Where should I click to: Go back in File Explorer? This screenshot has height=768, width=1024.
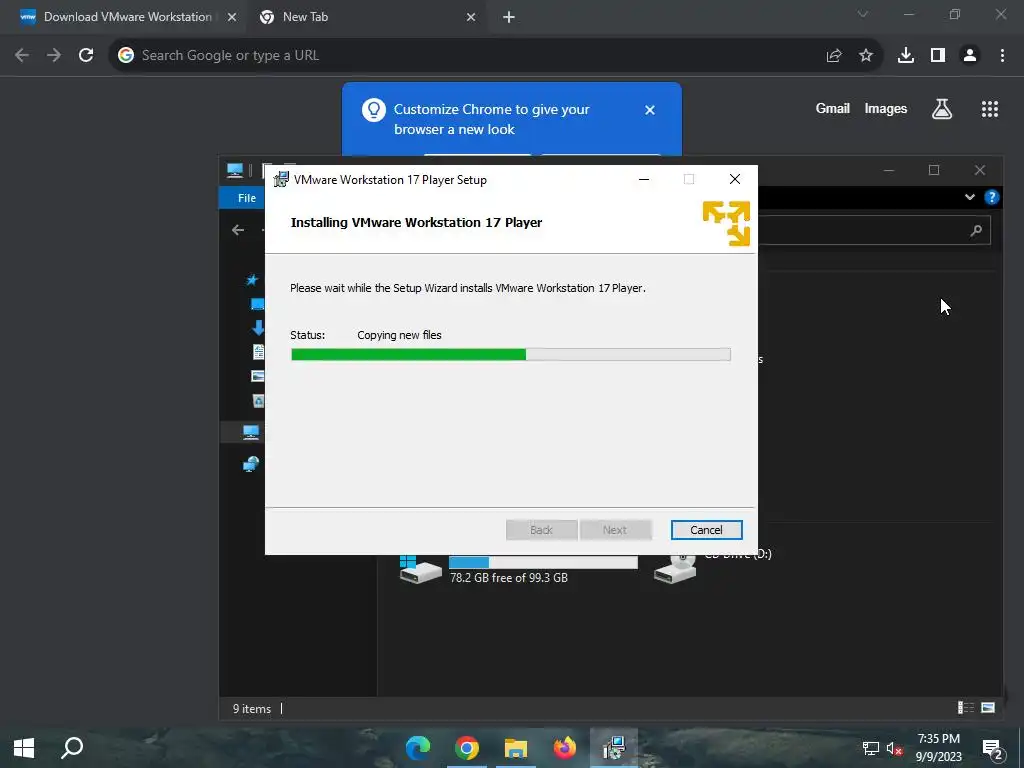tap(238, 230)
